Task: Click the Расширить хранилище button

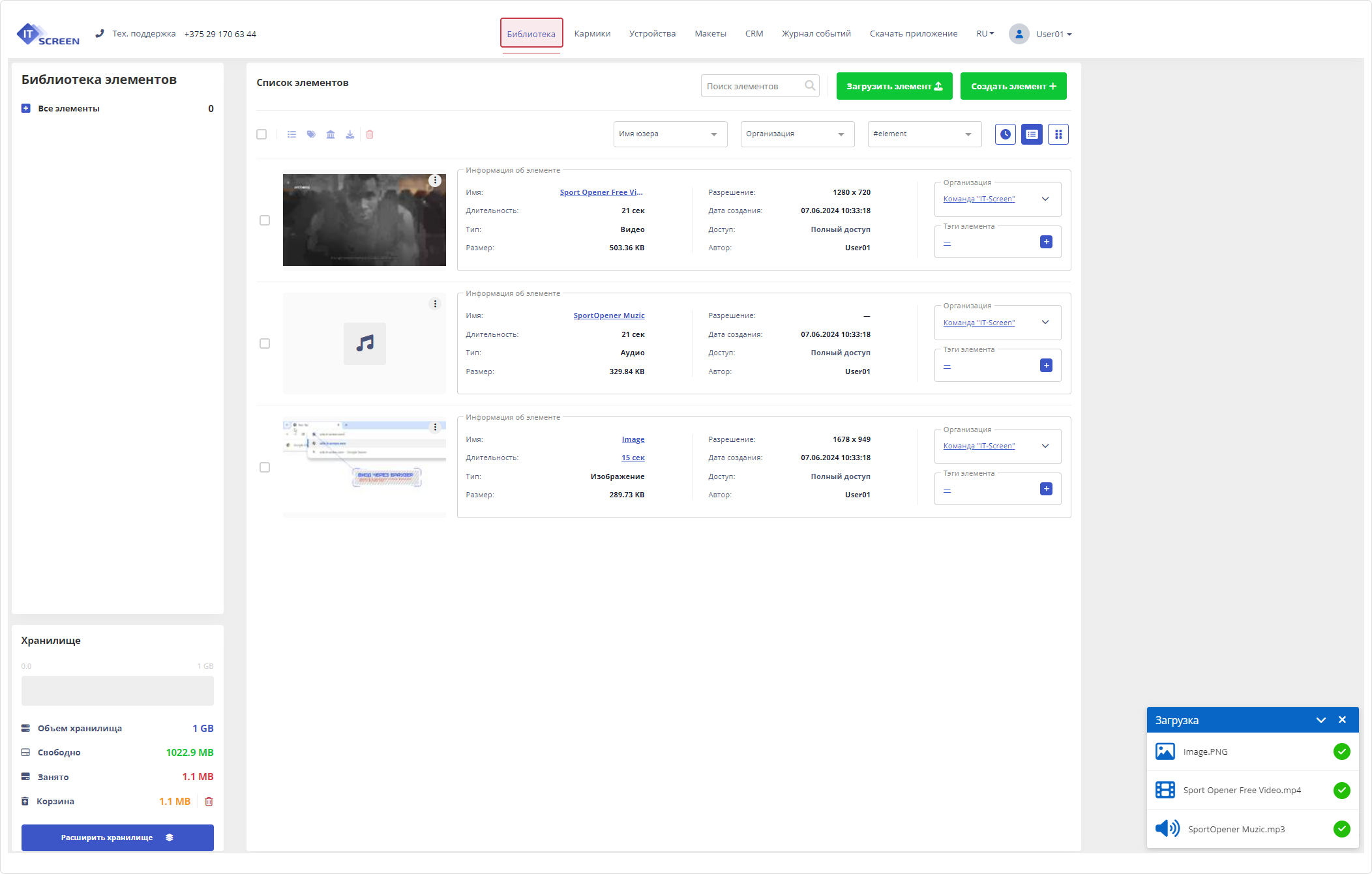Action: (x=117, y=838)
